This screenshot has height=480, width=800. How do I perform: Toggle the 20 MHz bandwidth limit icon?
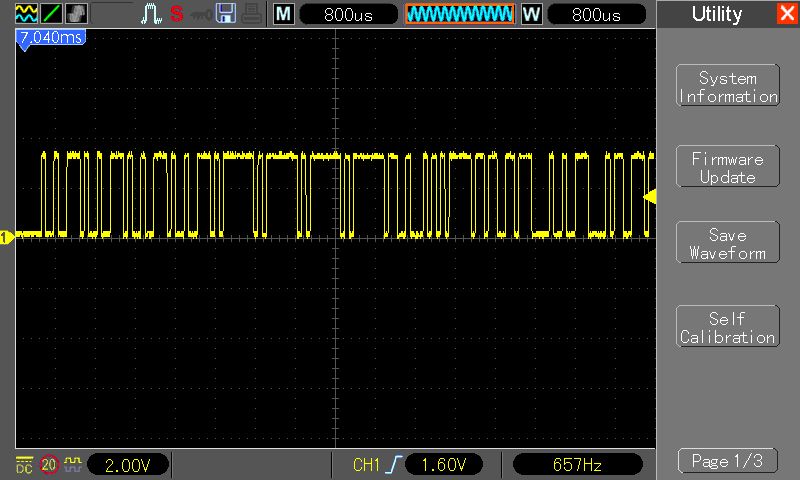(49, 464)
